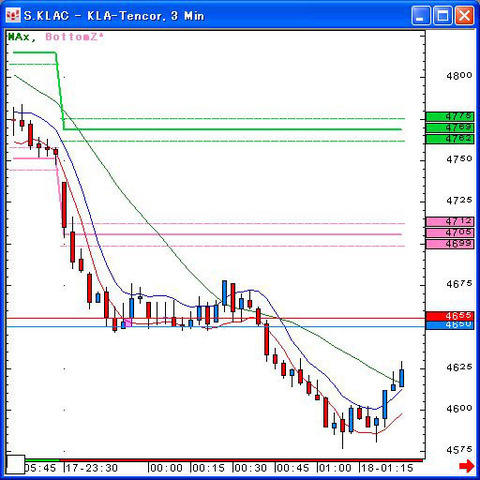Select the pink 4705 price tag
This screenshot has width=480, height=480.
click(450, 233)
